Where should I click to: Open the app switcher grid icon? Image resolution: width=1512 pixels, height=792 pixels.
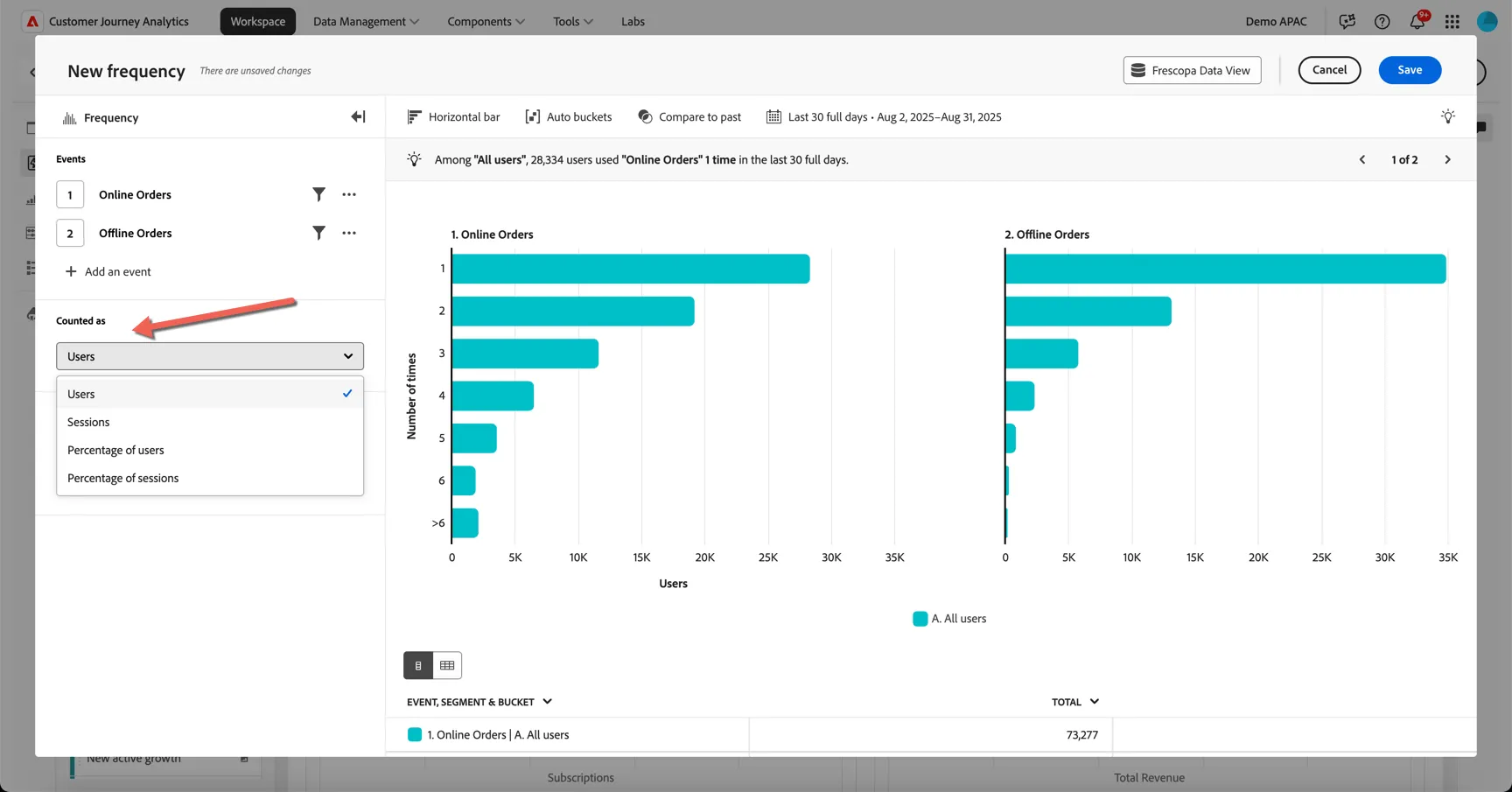pos(1452,21)
